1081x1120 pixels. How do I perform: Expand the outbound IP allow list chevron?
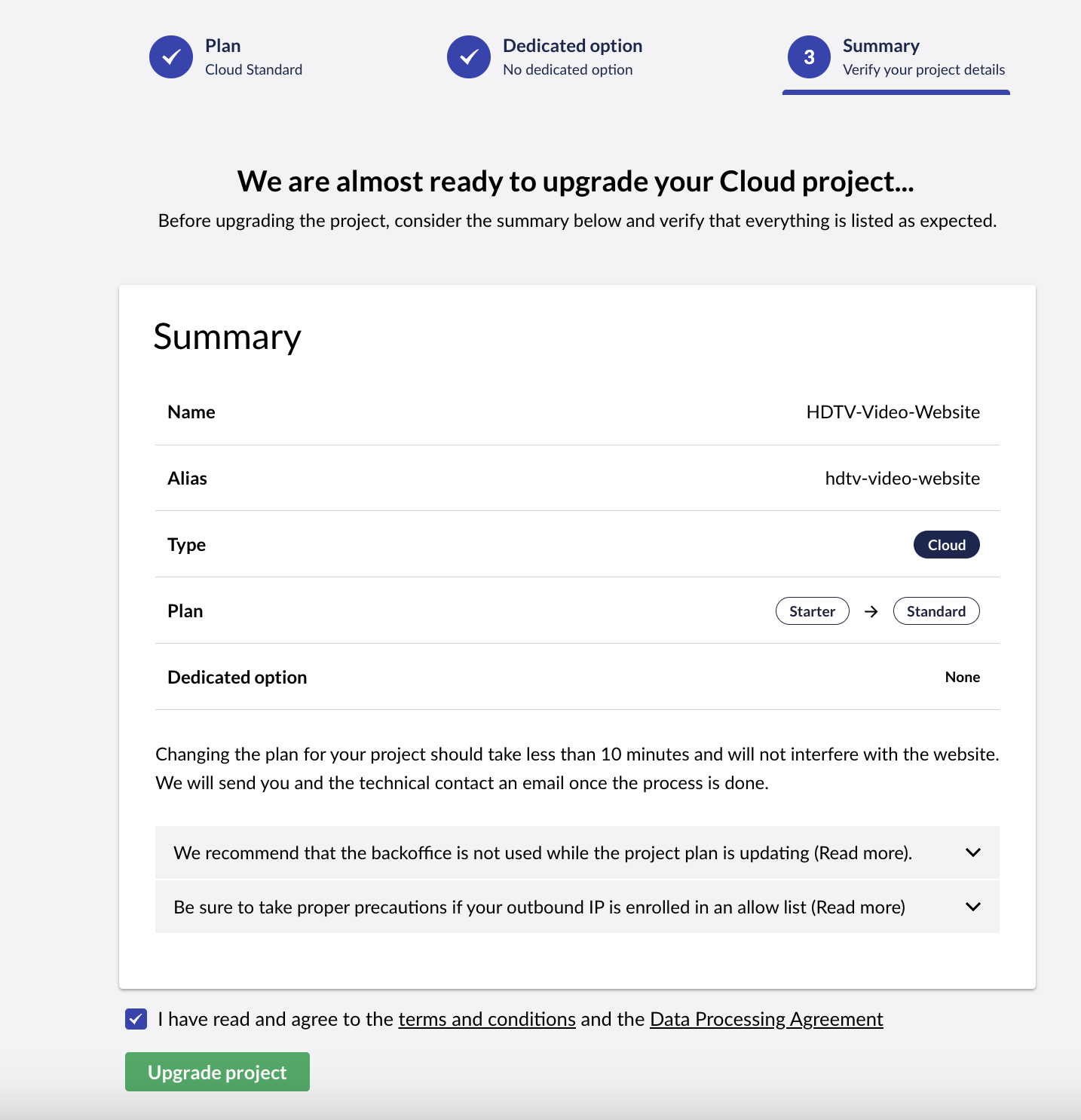pyautogui.click(x=973, y=907)
